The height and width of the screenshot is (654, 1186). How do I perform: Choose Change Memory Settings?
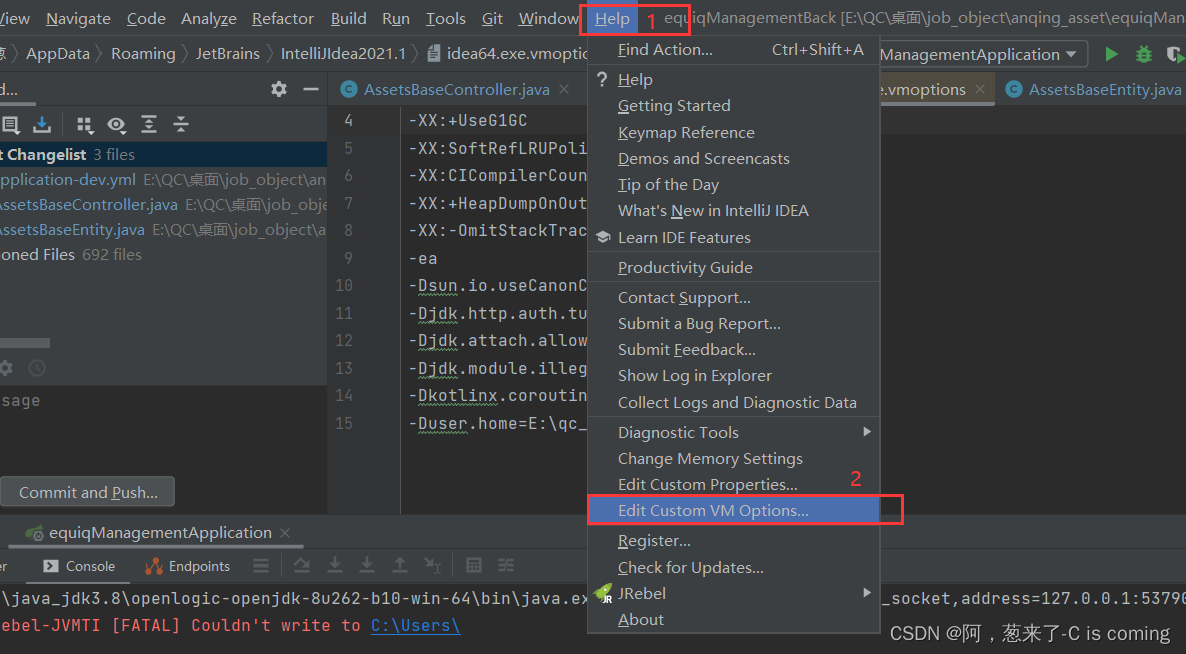tap(734, 458)
